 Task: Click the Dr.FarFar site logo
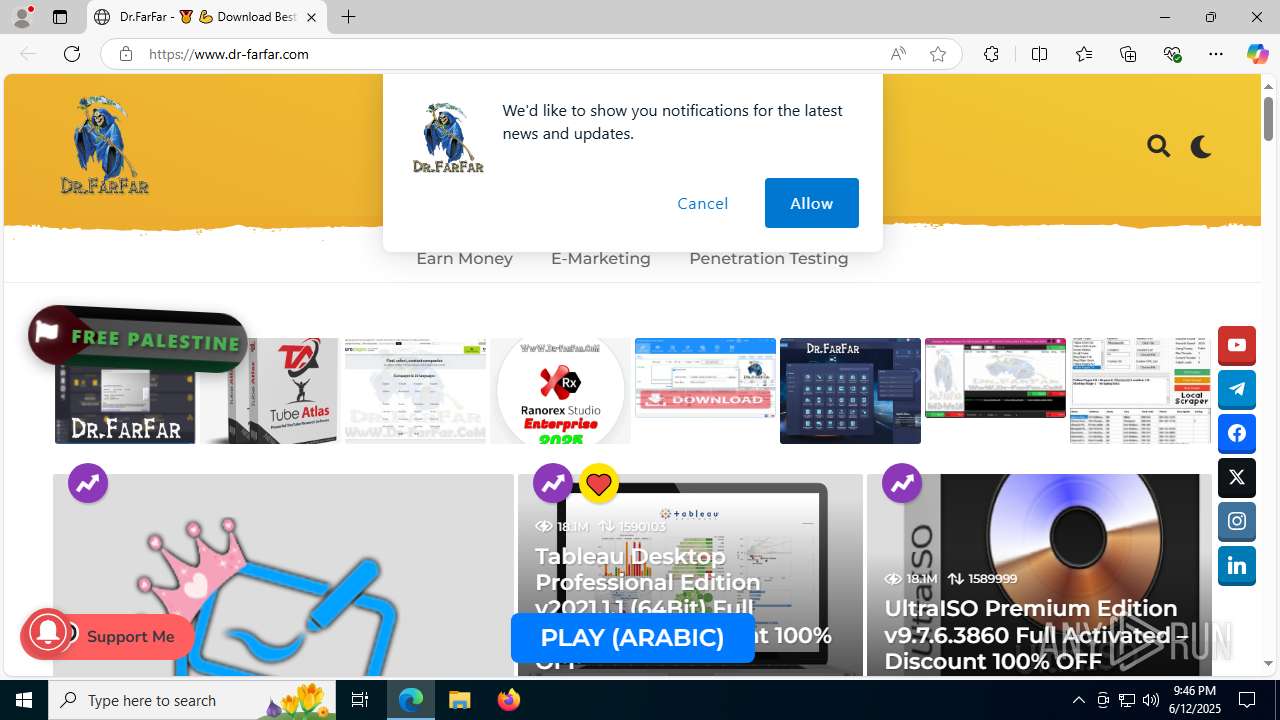pos(104,145)
